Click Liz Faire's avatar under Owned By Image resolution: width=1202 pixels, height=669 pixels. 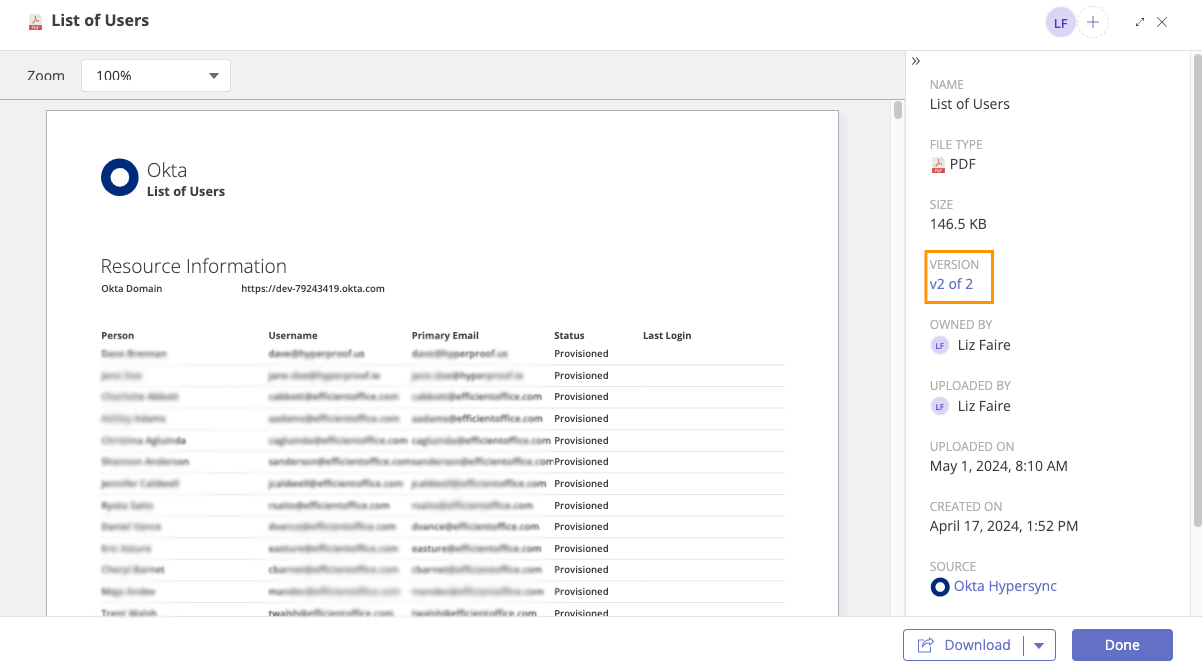coord(939,345)
